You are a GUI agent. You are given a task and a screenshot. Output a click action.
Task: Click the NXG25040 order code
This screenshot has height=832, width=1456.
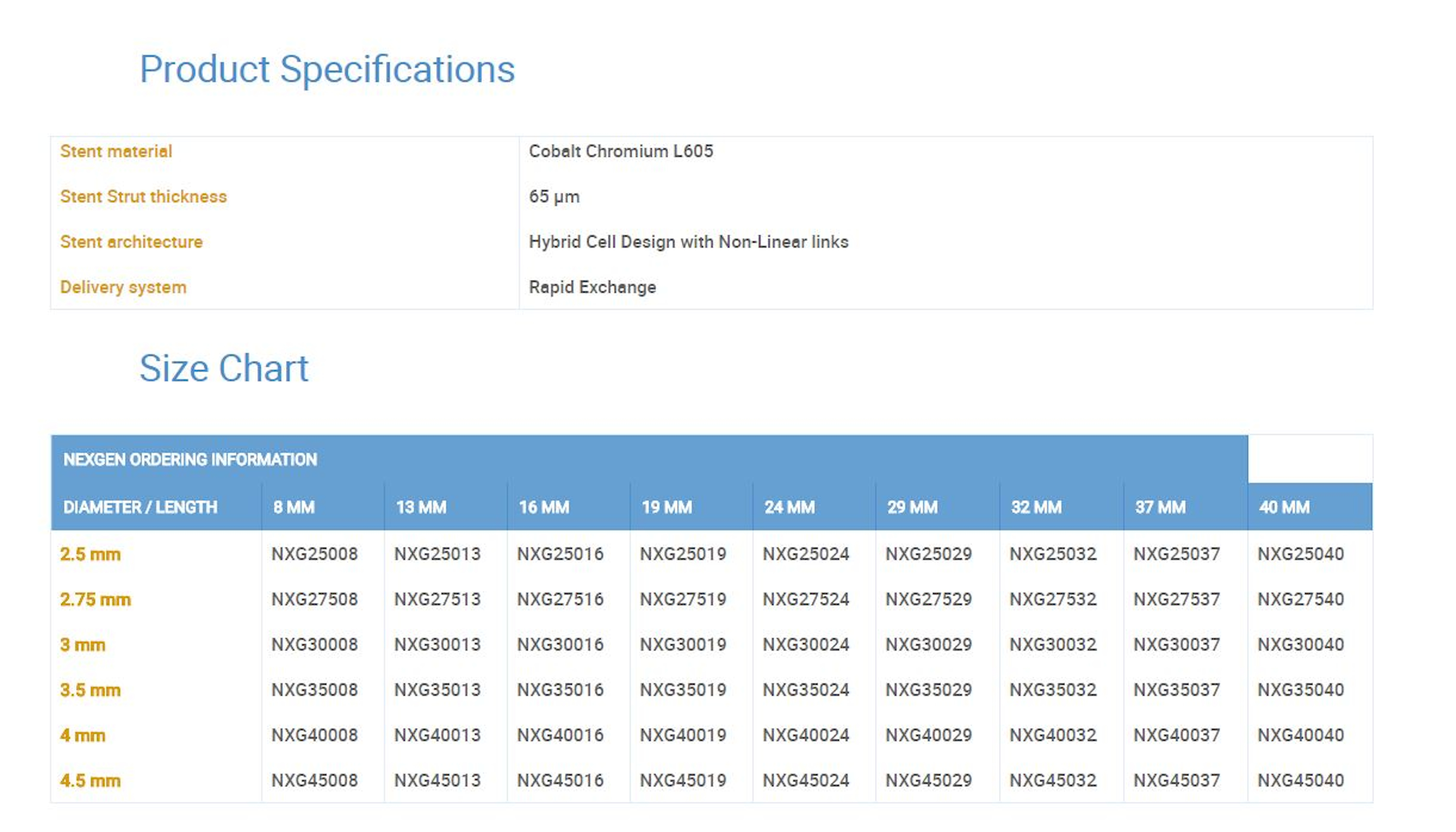pyautogui.click(x=1301, y=554)
